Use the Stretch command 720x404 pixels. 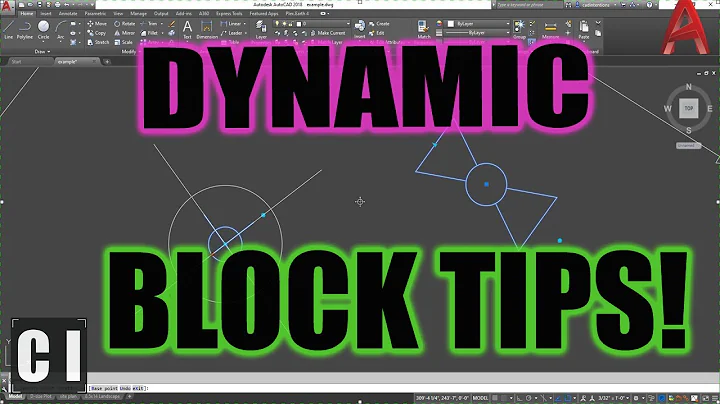pos(98,42)
